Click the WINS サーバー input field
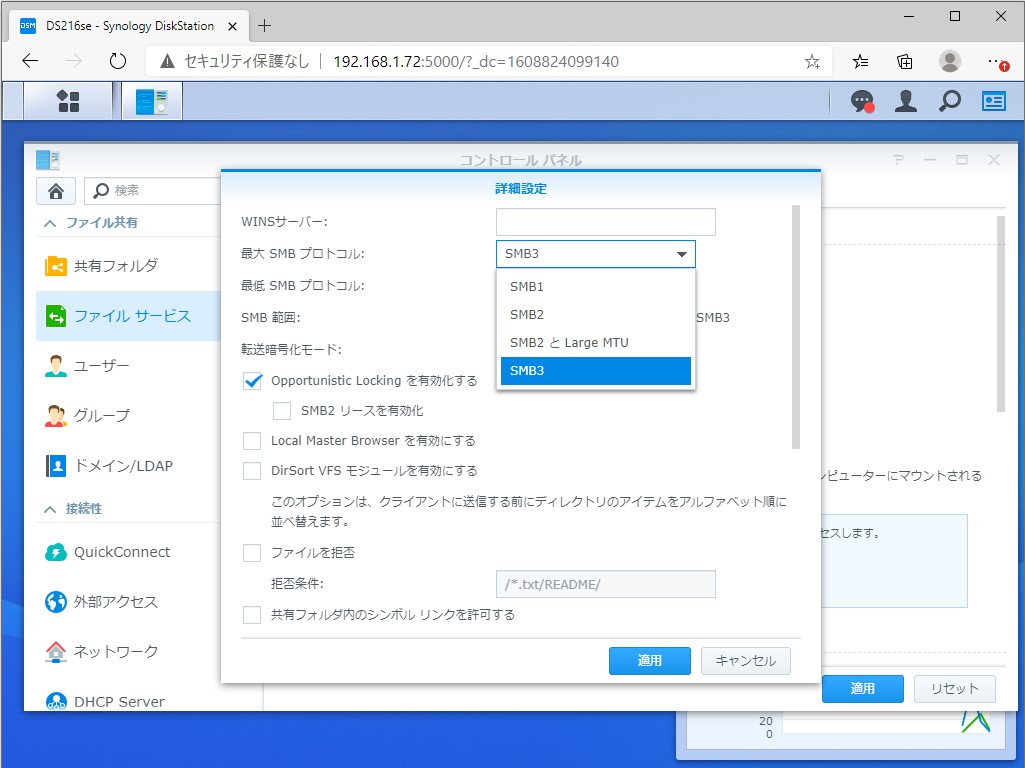This screenshot has width=1025, height=768. tap(605, 221)
